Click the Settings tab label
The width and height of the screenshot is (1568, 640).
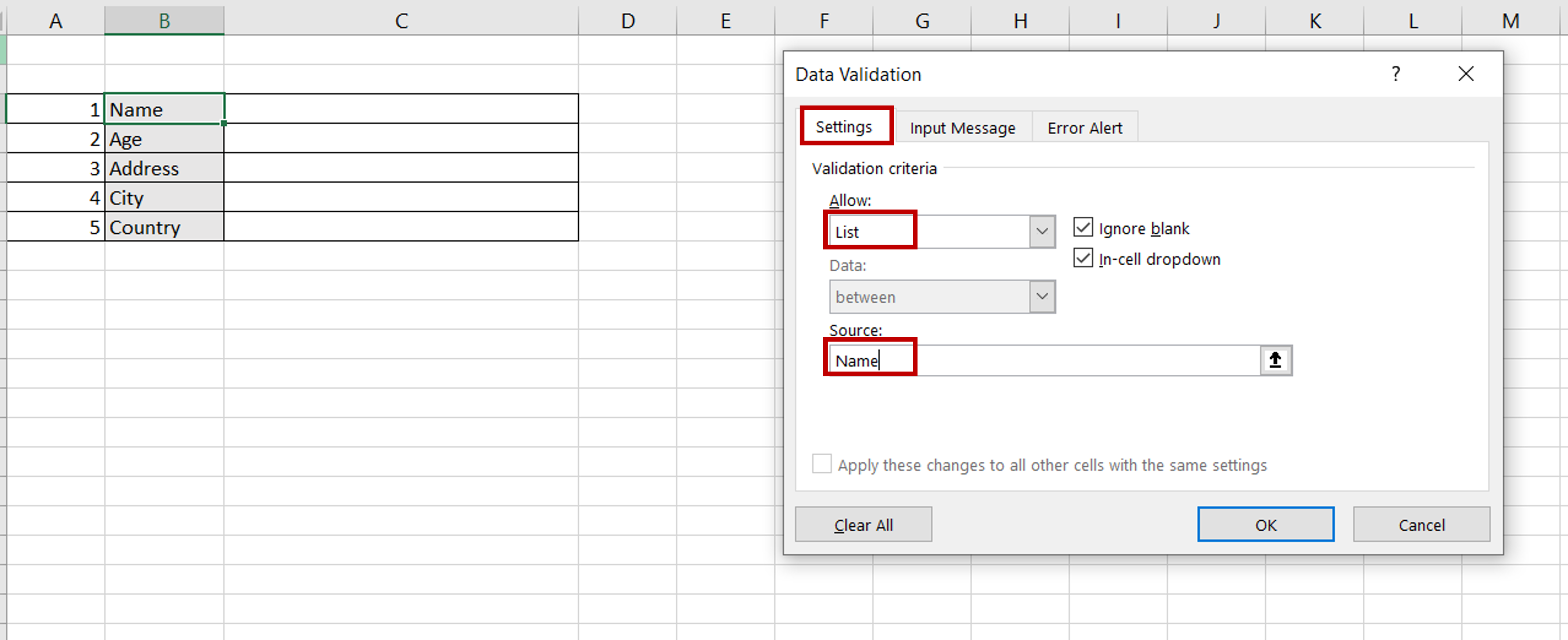(x=845, y=127)
